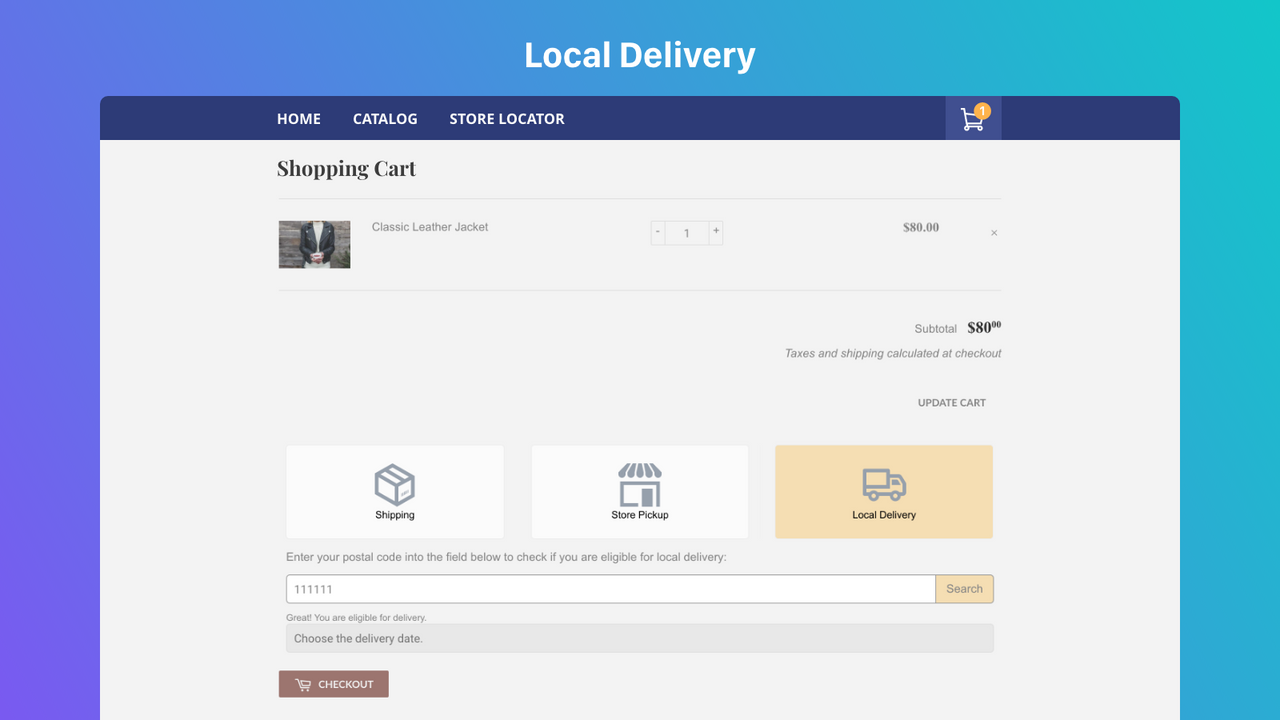This screenshot has width=1280, height=720.
Task: Navigate to the HOME menu item
Action: pyautogui.click(x=298, y=118)
